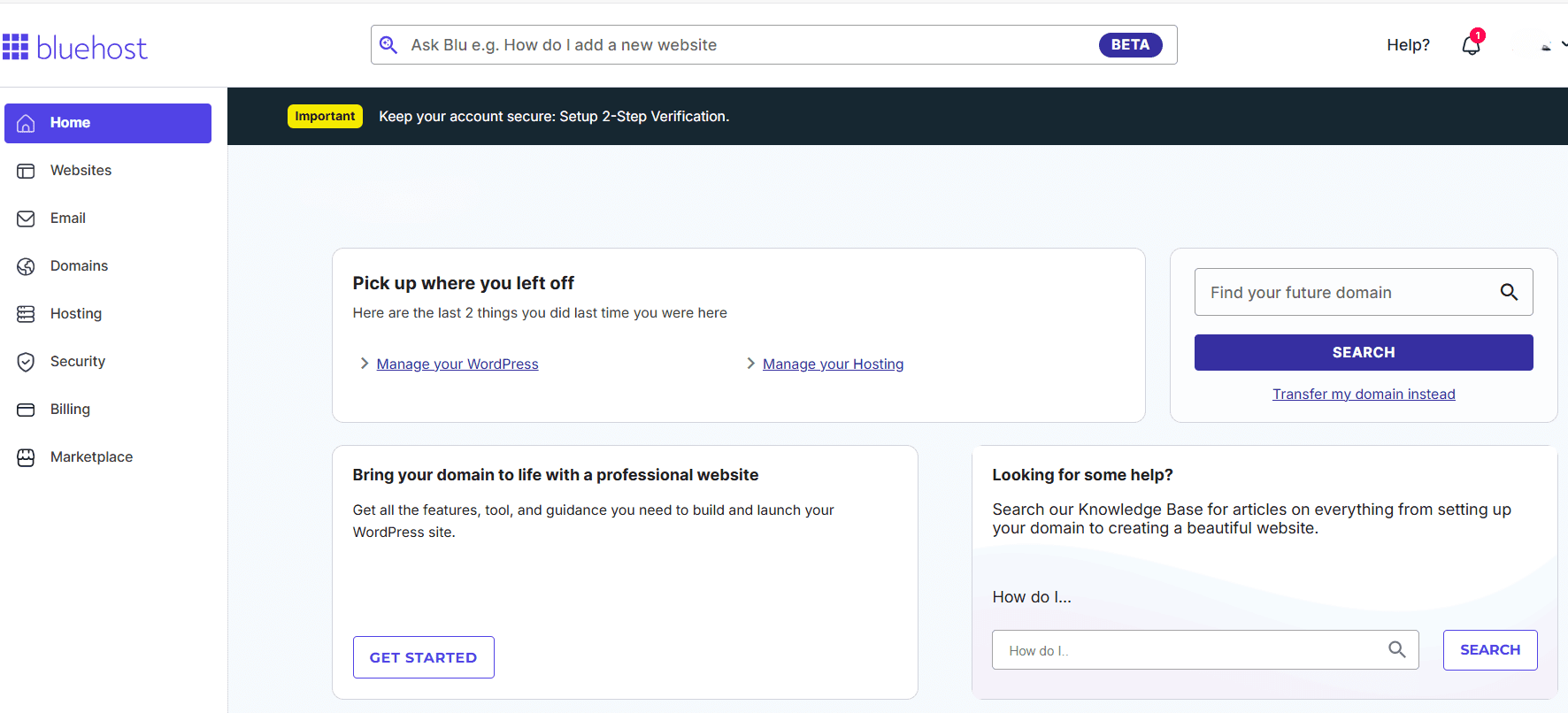Follow Transfer my domain instead link
The image size is (1568, 713).
pyautogui.click(x=1364, y=395)
